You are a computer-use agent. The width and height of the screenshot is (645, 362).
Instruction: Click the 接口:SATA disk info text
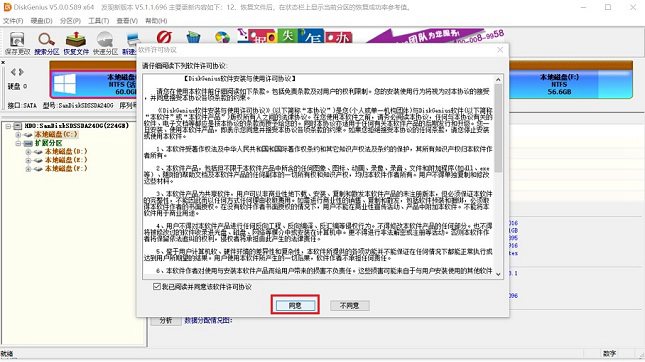coord(22,106)
